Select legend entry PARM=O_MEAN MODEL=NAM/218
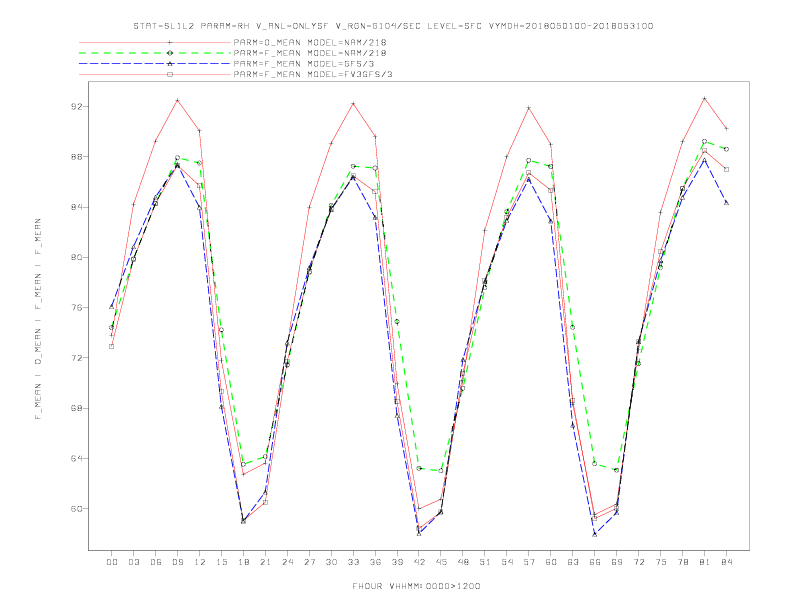This screenshot has height=612, width=792. point(310,42)
